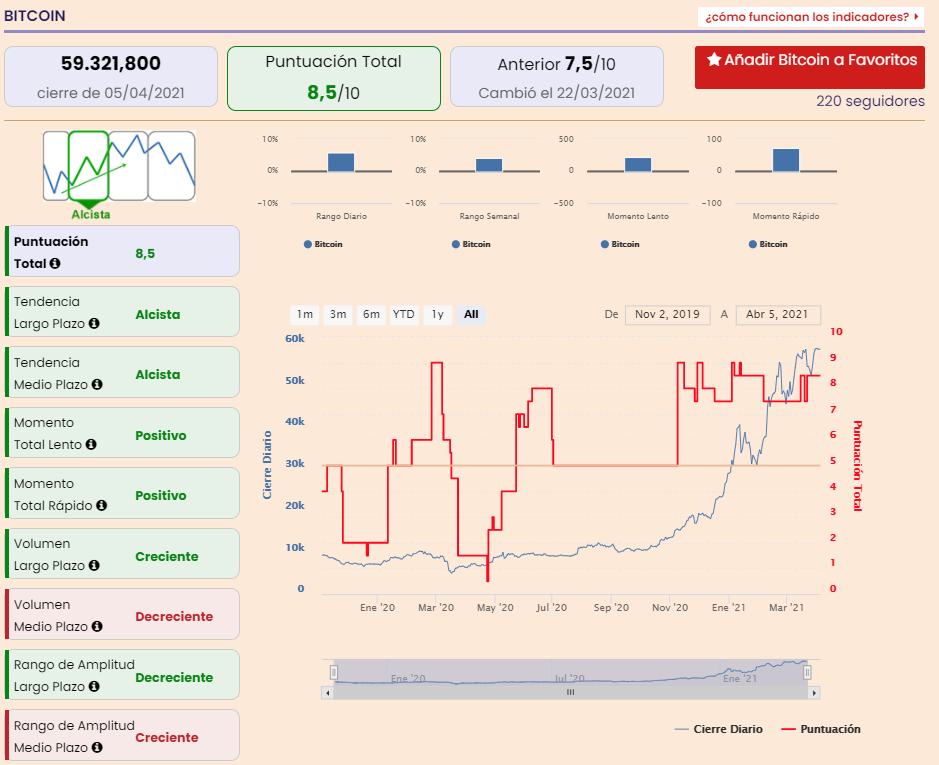Screen dimensions: 939x765
Task: Click right handle of navigator range
Action: (x=807, y=672)
